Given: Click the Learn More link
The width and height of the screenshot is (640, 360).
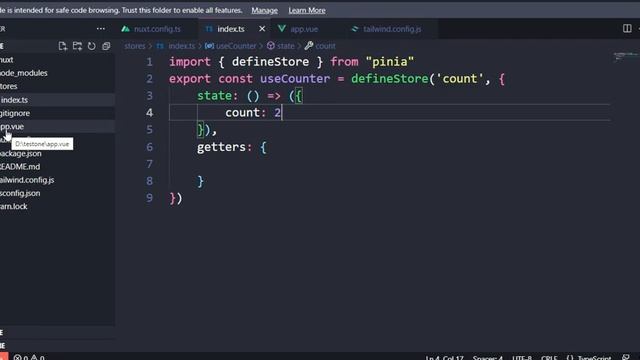Looking at the screenshot, I should coord(307,10).
